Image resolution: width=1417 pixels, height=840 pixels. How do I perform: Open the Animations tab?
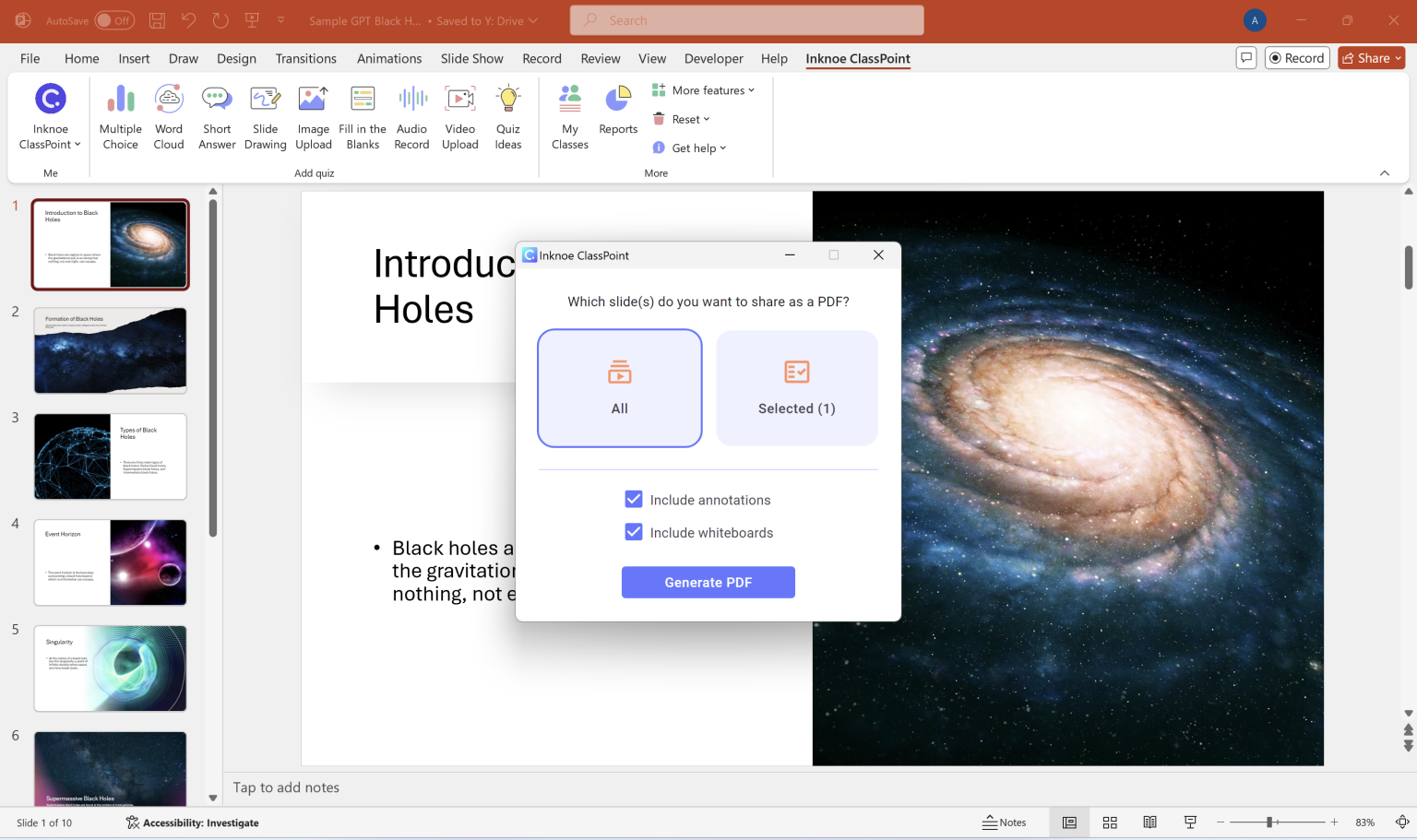(x=388, y=58)
